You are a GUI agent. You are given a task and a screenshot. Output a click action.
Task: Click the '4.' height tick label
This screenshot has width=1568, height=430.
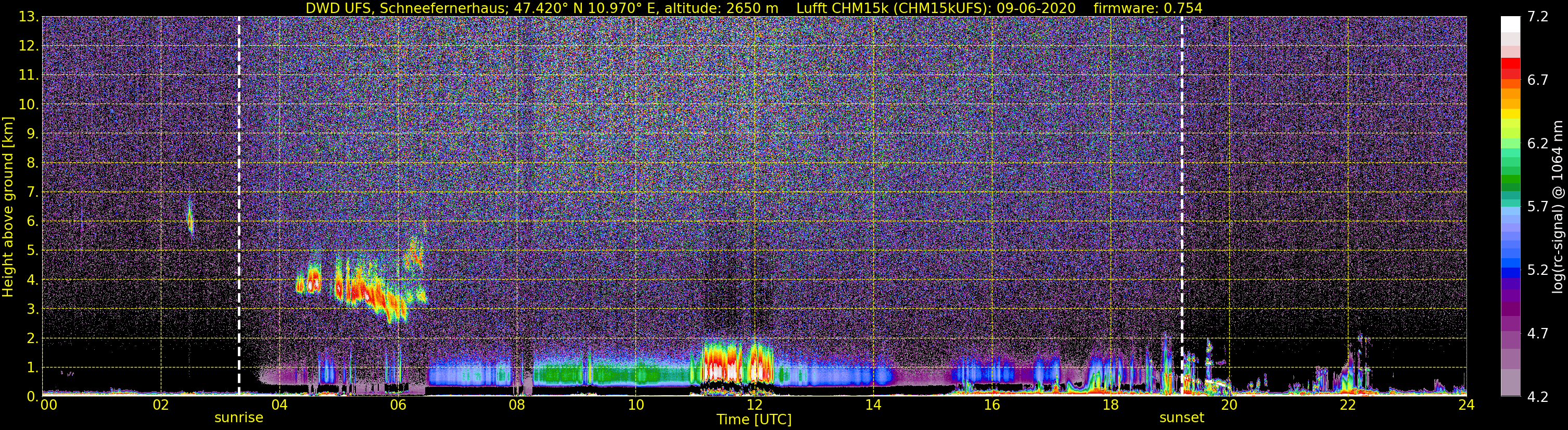32,280
